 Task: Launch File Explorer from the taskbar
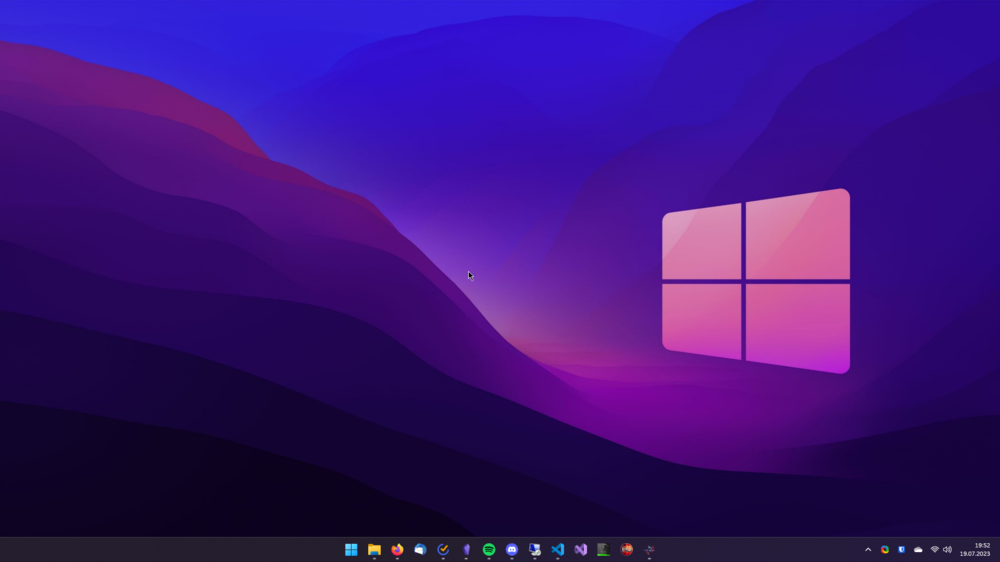tap(374, 549)
